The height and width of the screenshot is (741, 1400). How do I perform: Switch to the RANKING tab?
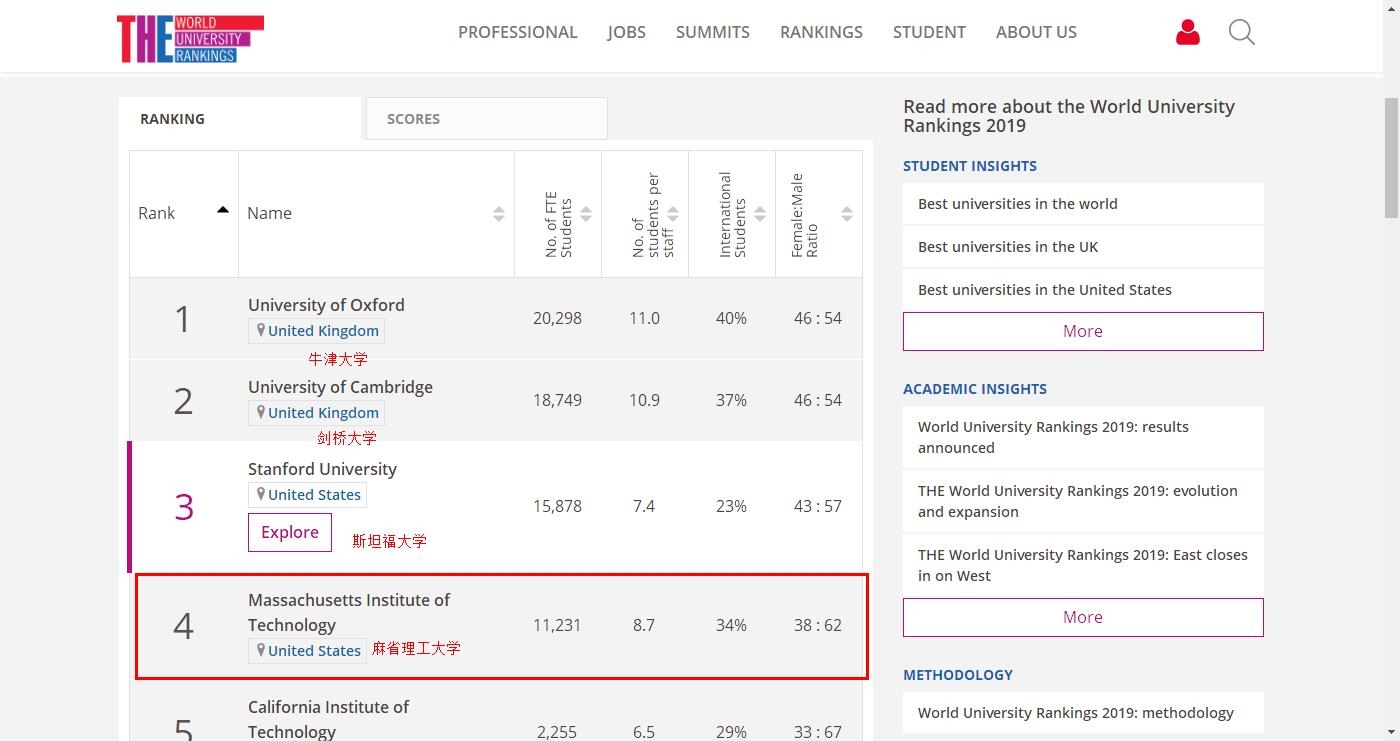[240, 119]
